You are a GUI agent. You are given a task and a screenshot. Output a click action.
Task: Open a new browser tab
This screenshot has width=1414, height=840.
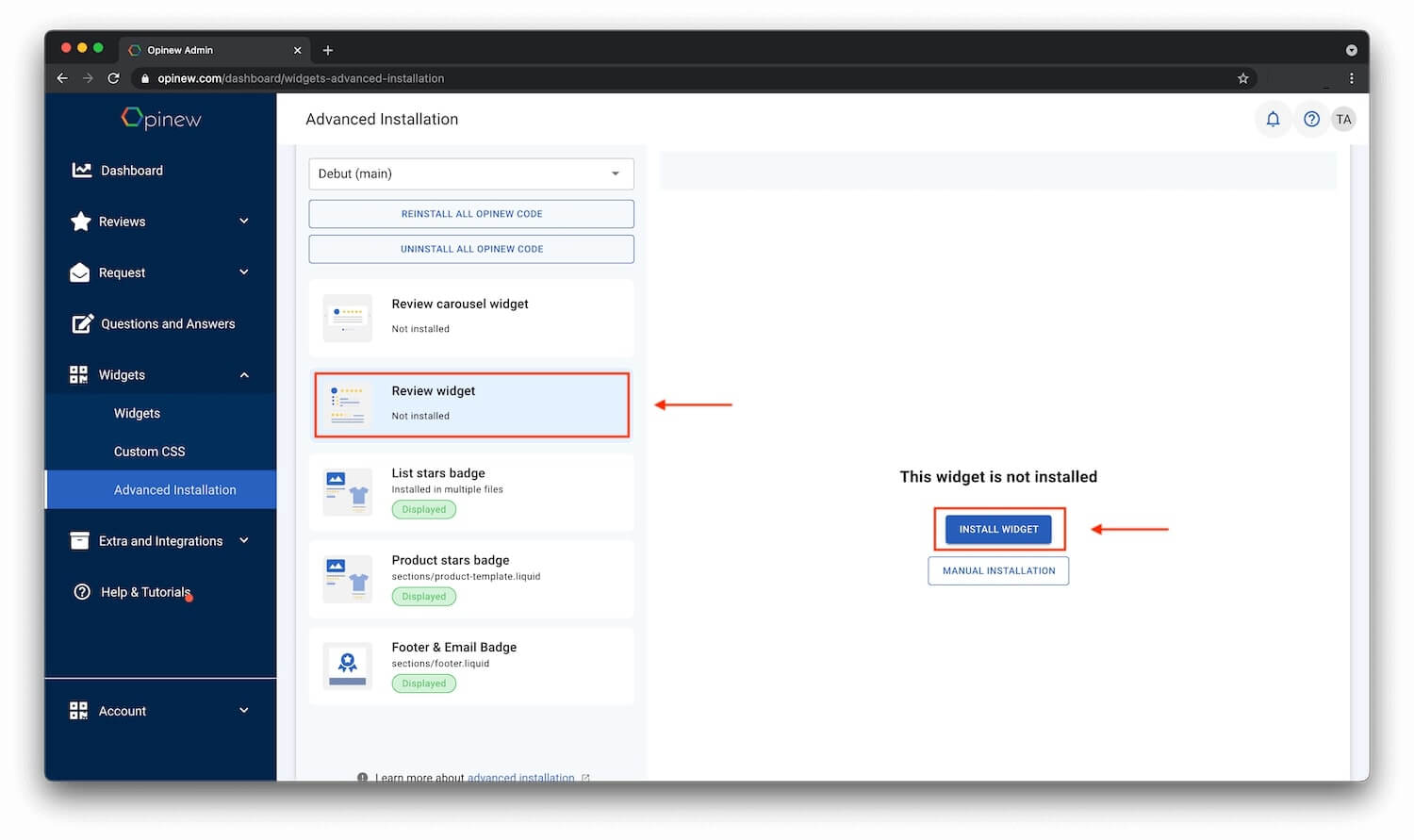click(x=328, y=50)
